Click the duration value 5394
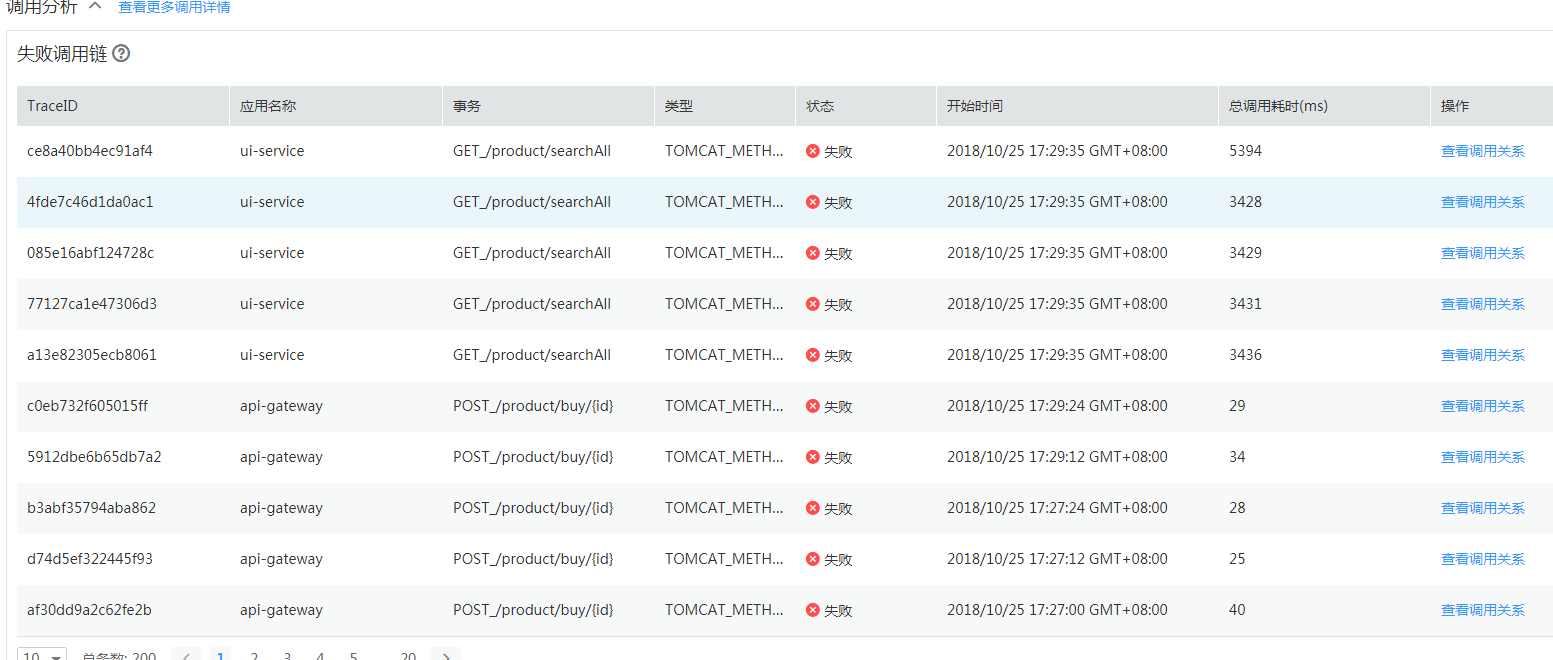Image resolution: width=1553 pixels, height=660 pixels. click(x=1245, y=151)
